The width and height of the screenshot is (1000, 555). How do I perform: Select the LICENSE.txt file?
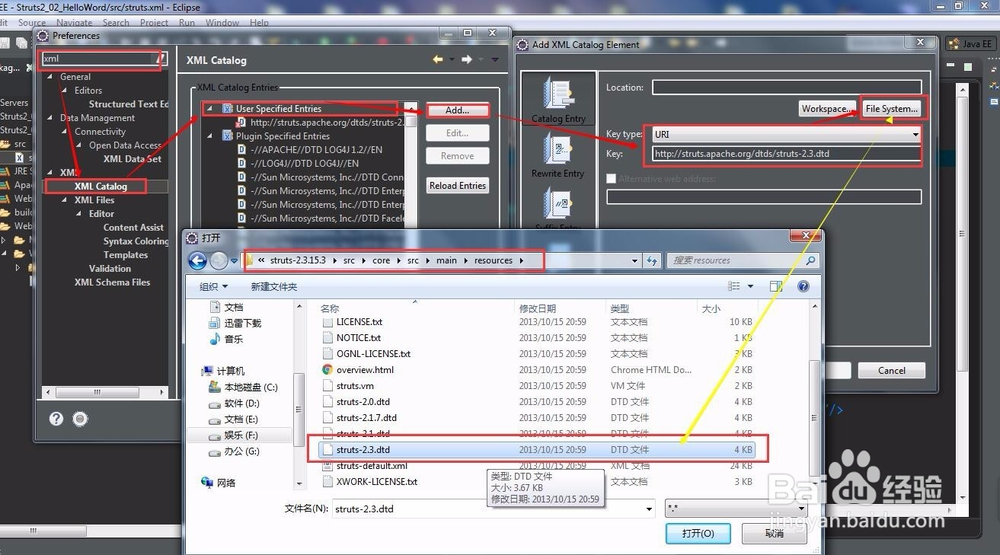359,322
